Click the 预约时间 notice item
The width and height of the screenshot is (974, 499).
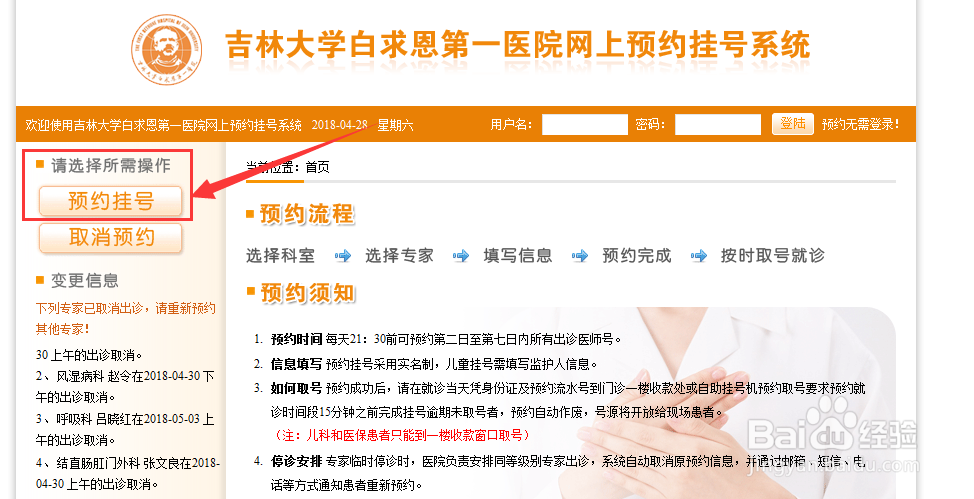click(446, 339)
